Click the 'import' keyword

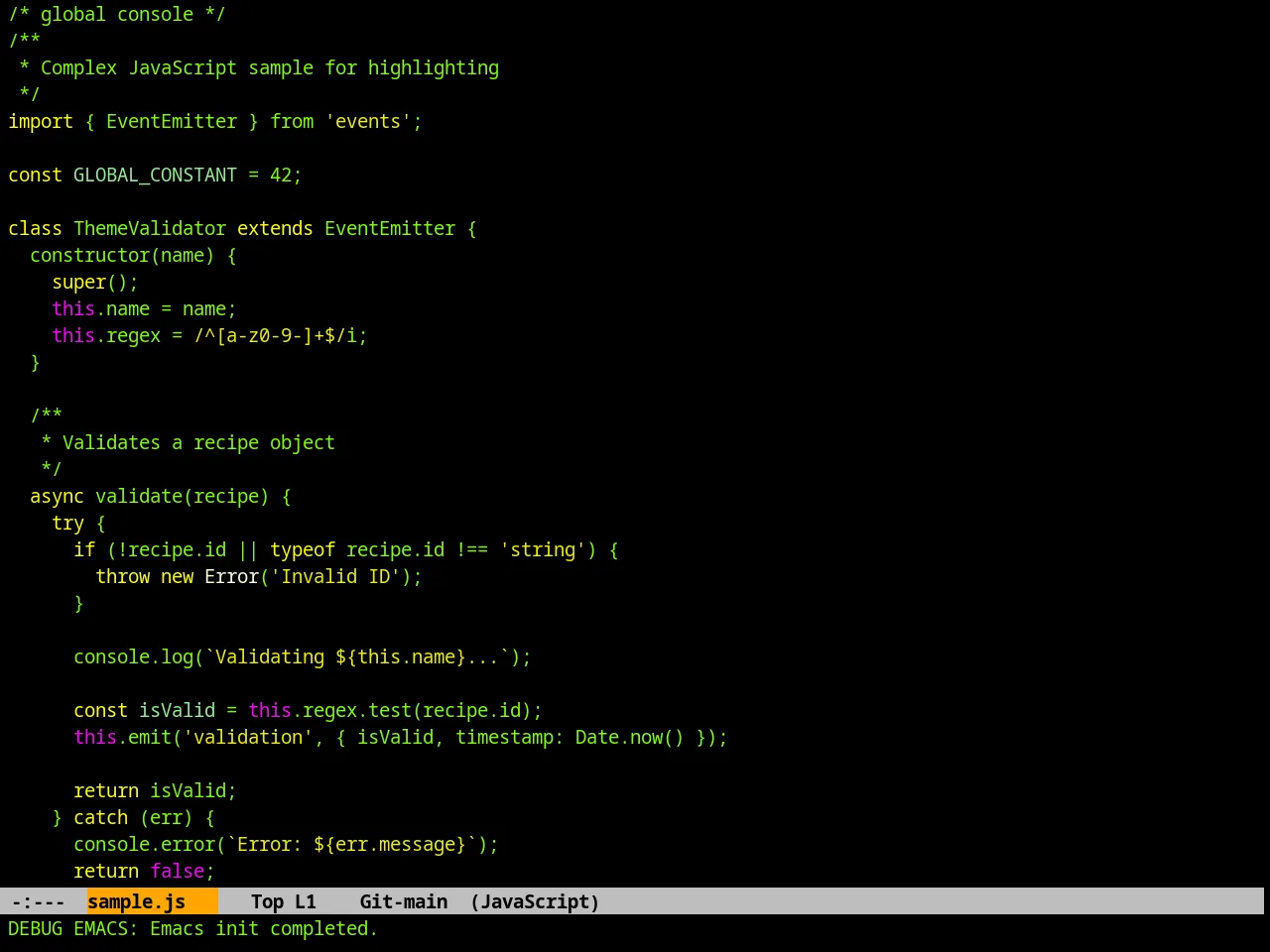(41, 121)
